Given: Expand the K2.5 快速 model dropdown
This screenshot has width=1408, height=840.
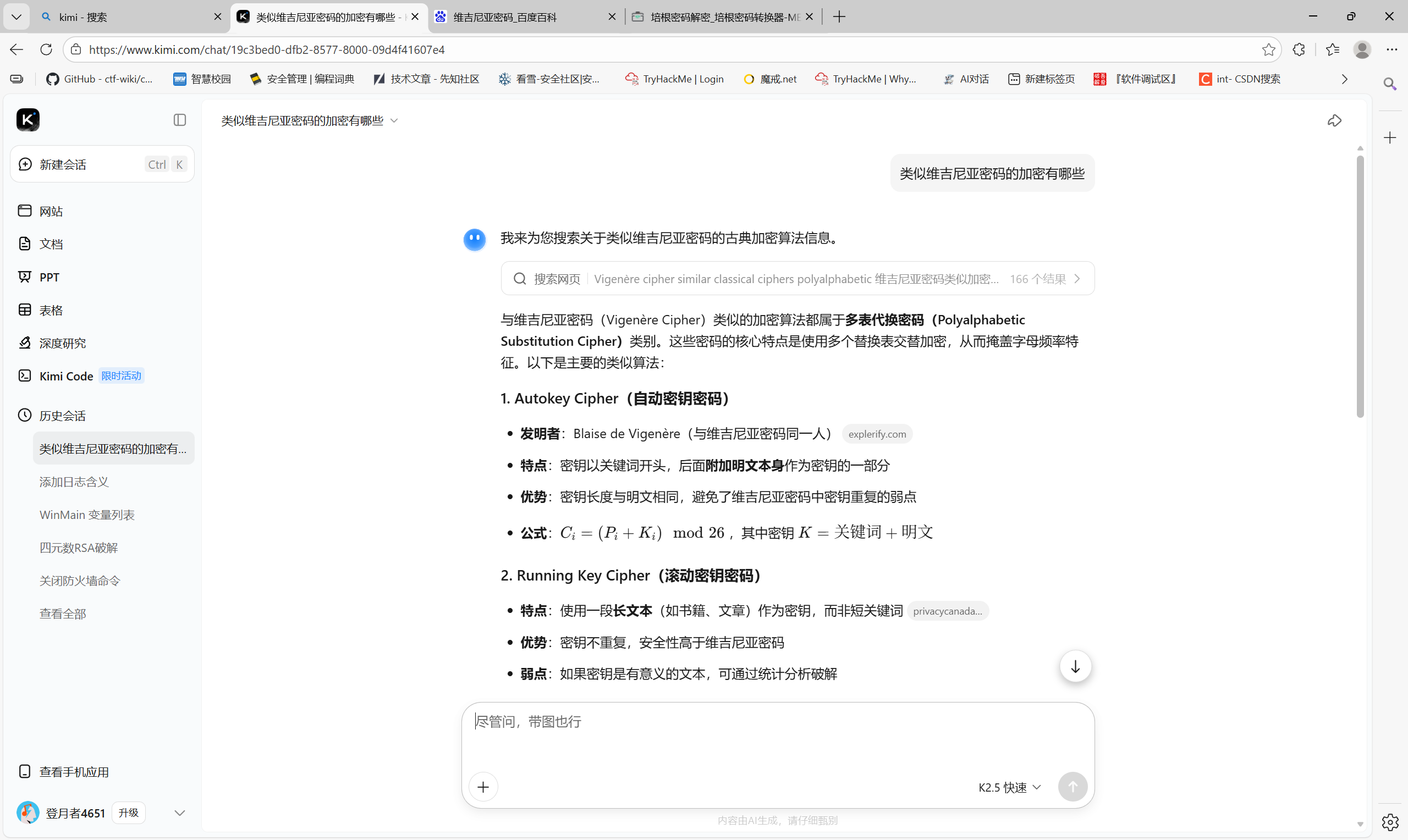Looking at the screenshot, I should (x=1009, y=787).
